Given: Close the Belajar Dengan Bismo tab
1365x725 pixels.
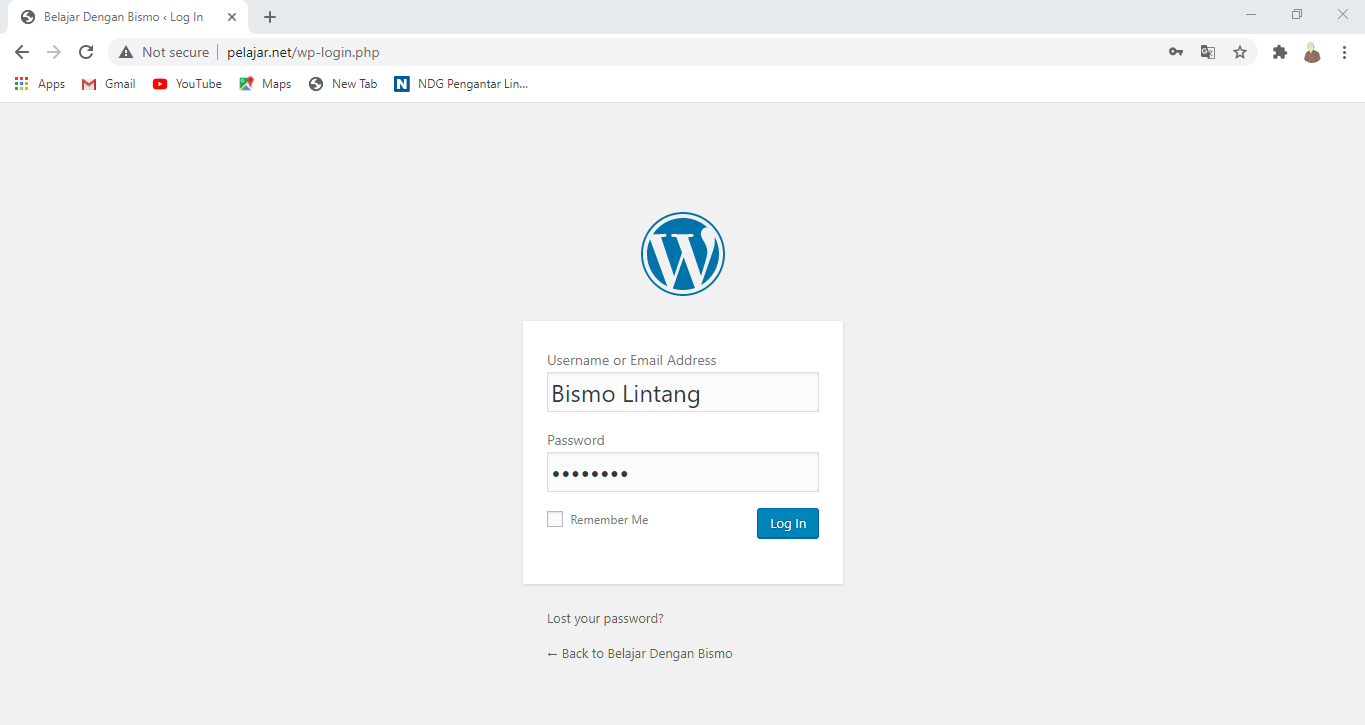Looking at the screenshot, I should pos(232,17).
